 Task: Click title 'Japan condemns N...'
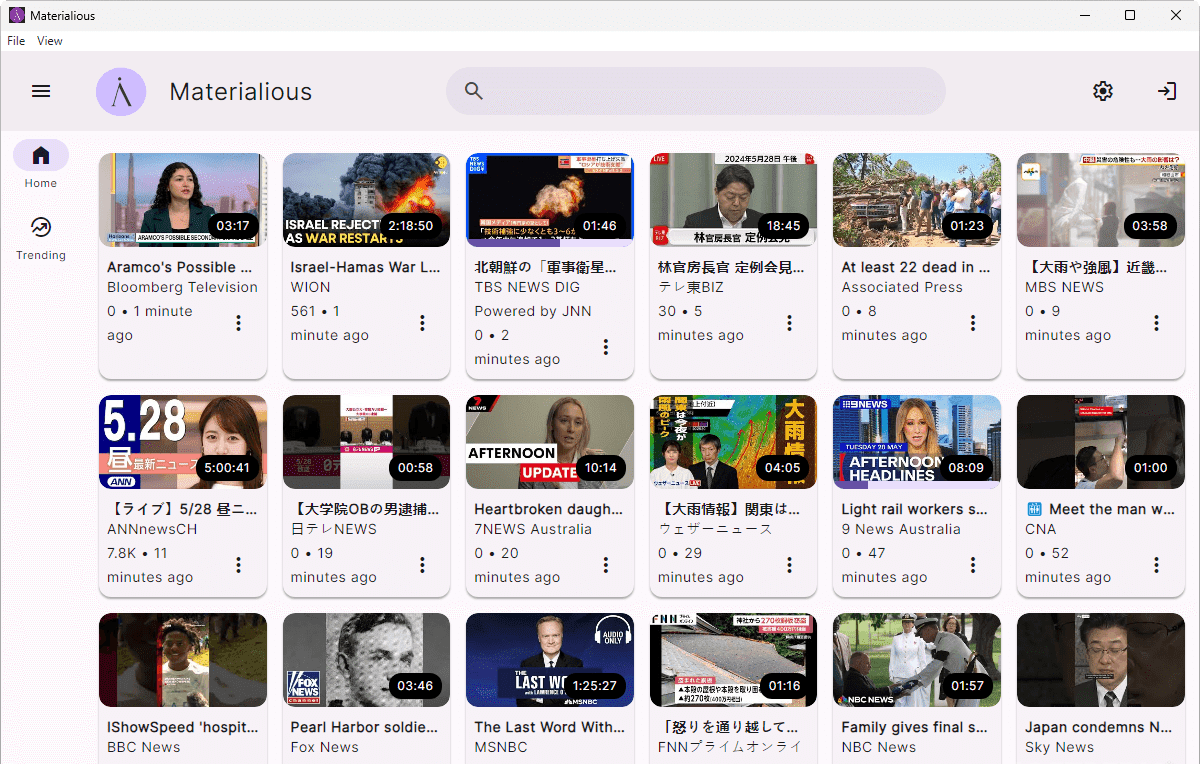tap(1100, 727)
